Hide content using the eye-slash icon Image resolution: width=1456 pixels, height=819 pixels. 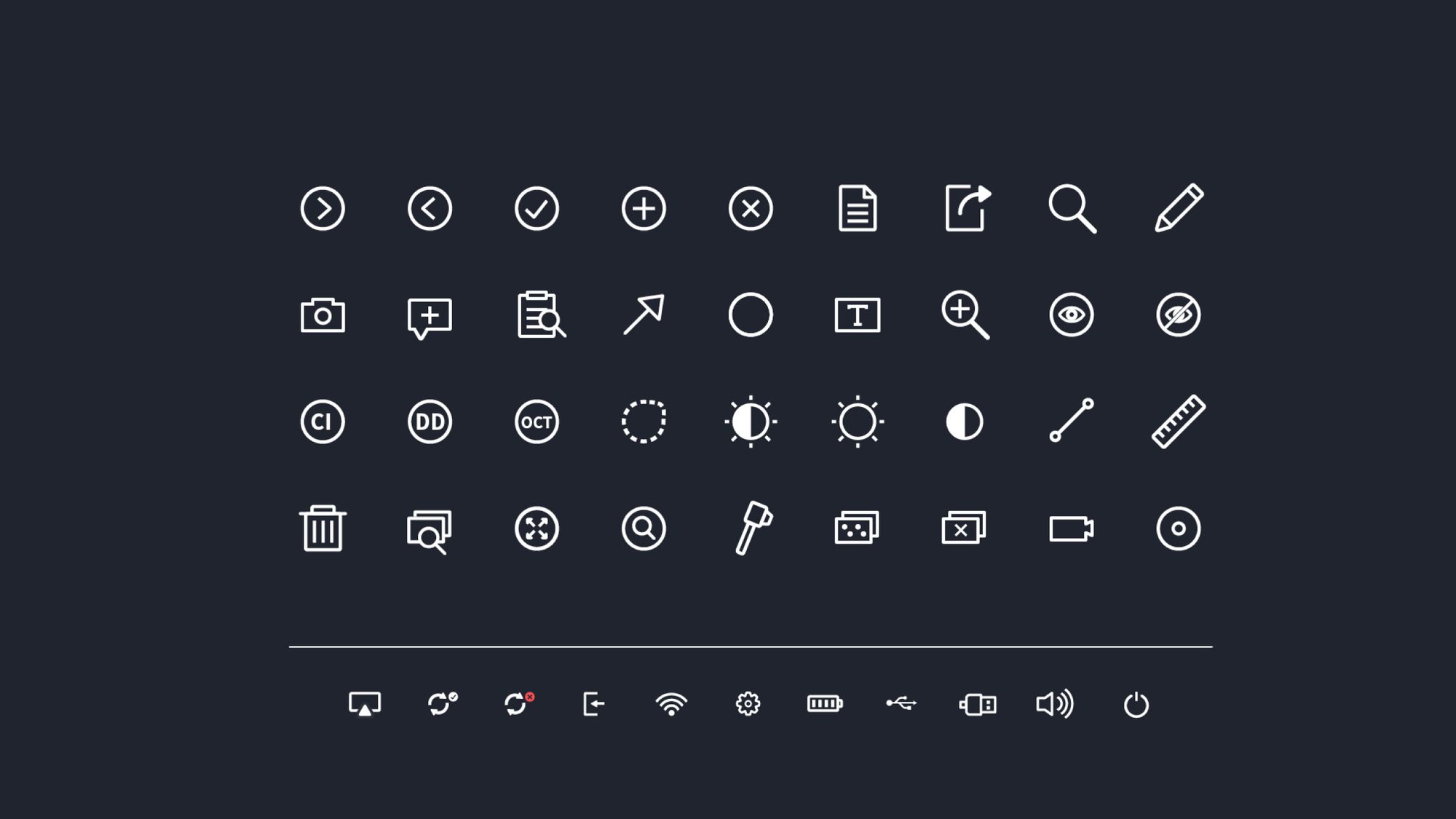(1177, 314)
